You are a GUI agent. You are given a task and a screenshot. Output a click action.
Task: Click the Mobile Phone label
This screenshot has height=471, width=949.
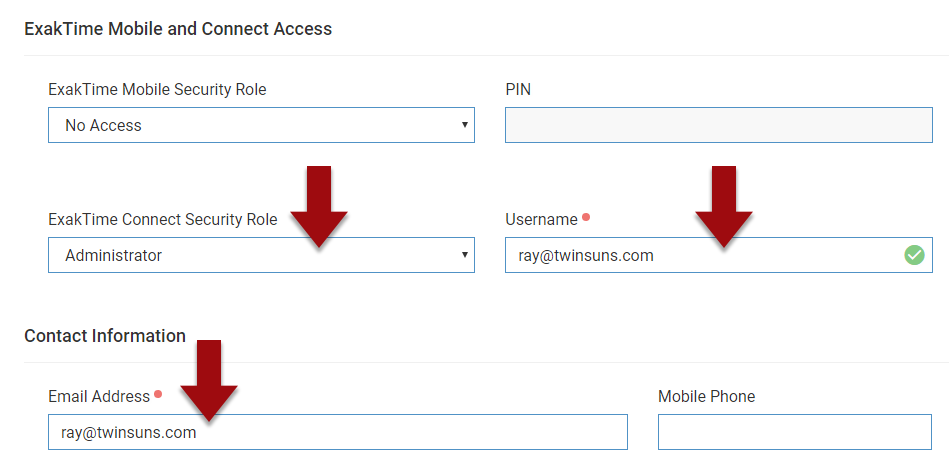tap(706, 397)
